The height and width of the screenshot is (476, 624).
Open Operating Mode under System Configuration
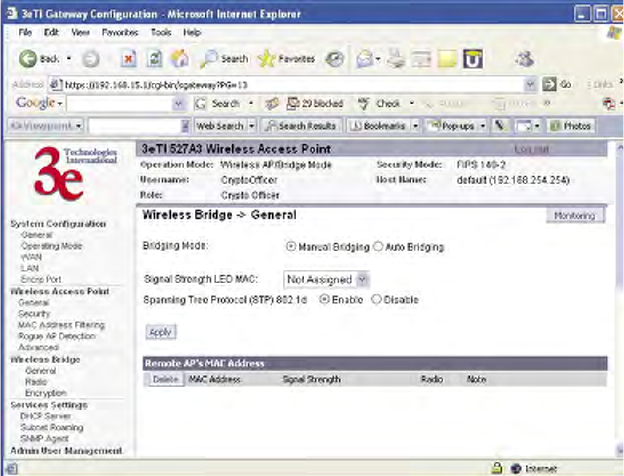click(51, 246)
